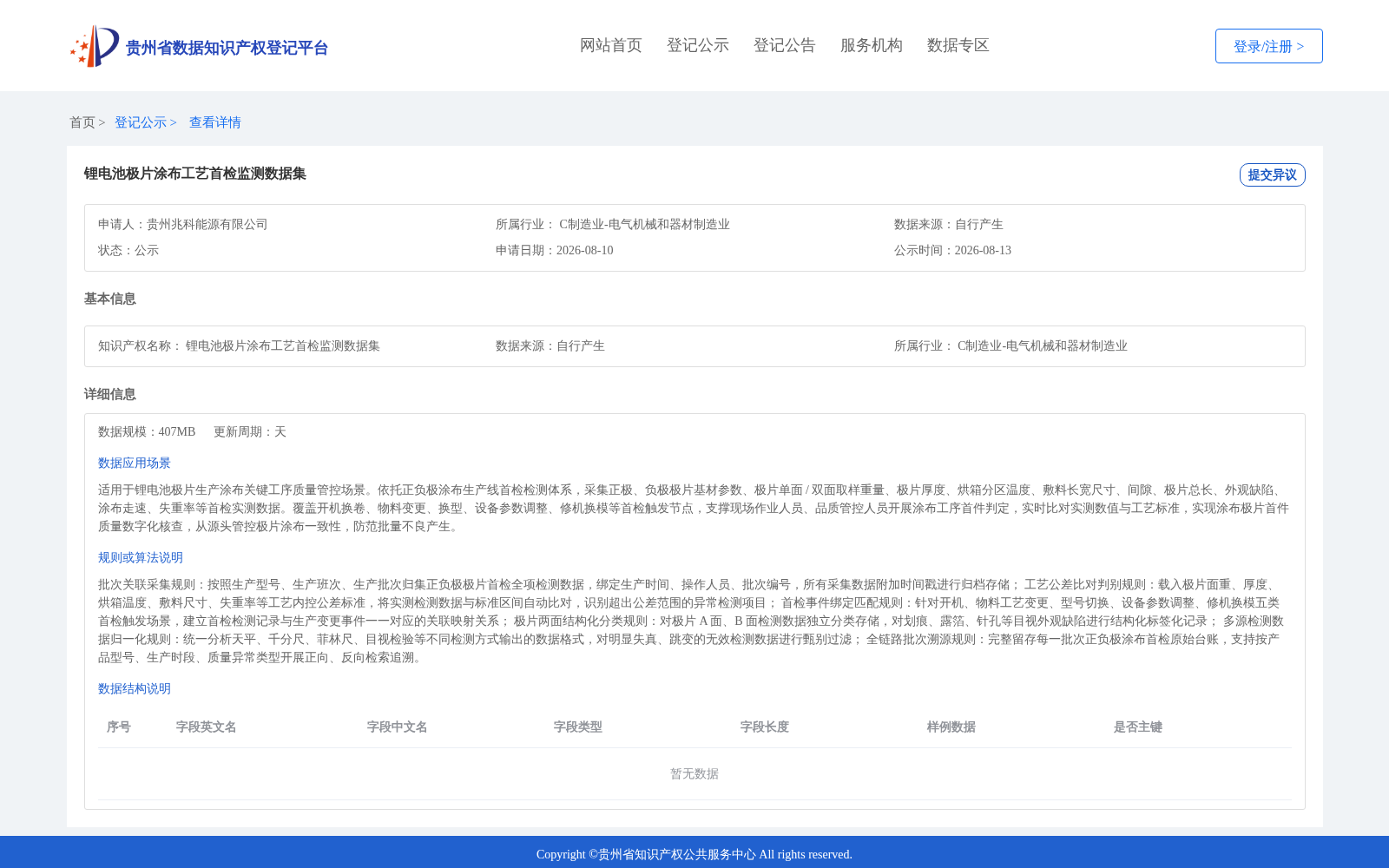This screenshot has height=868, width=1389.
Task: Click 查看详情 breadcrumb
Action: [215, 122]
